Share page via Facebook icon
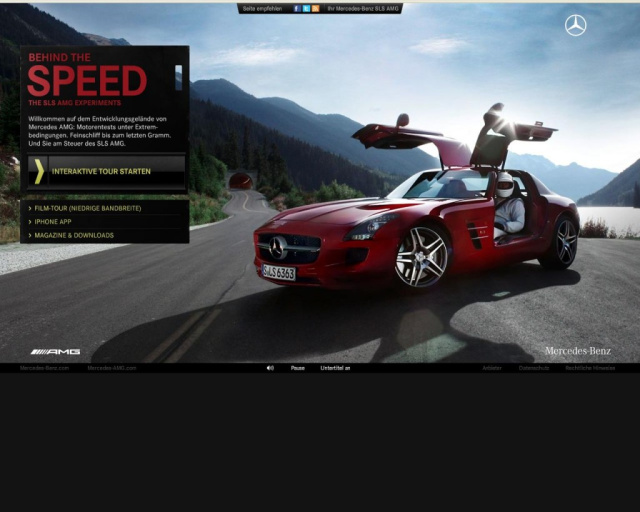The height and width of the screenshot is (512, 640). click(x=297, y=8)
